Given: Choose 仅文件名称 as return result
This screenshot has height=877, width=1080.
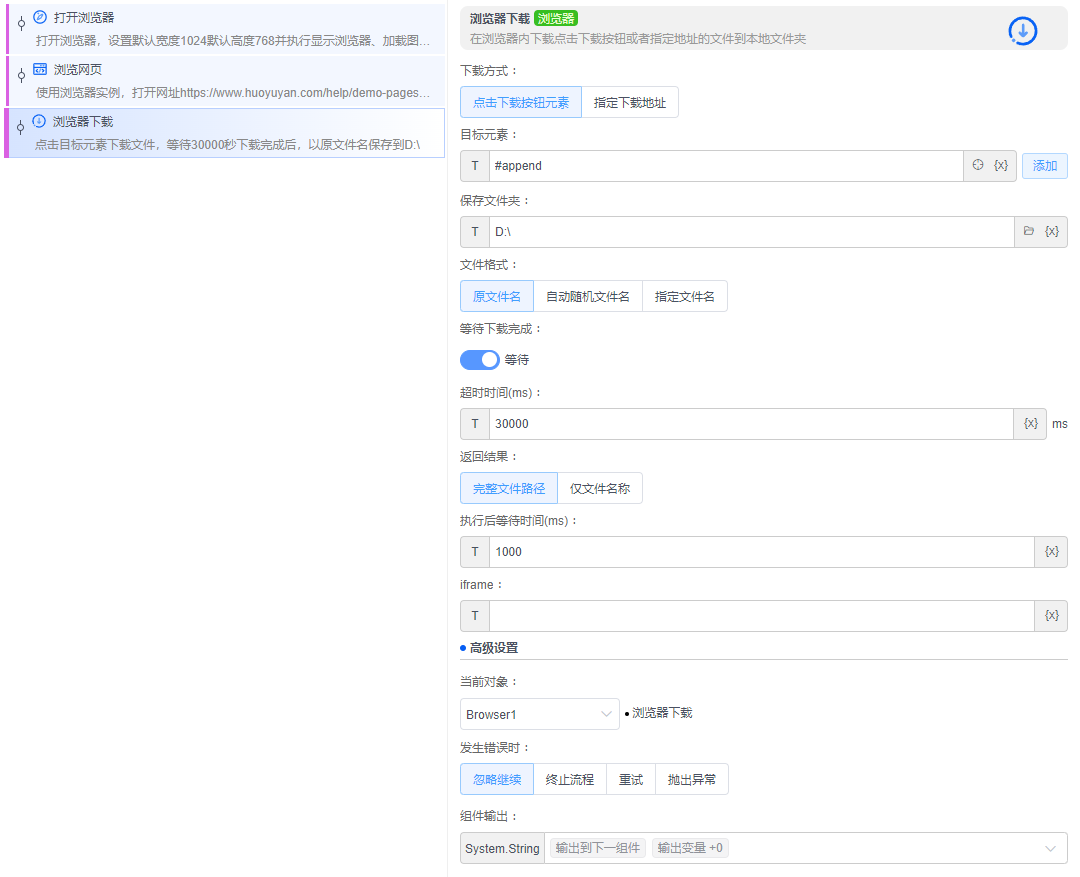Looking at the screenshot, I should tap(600, 489).
